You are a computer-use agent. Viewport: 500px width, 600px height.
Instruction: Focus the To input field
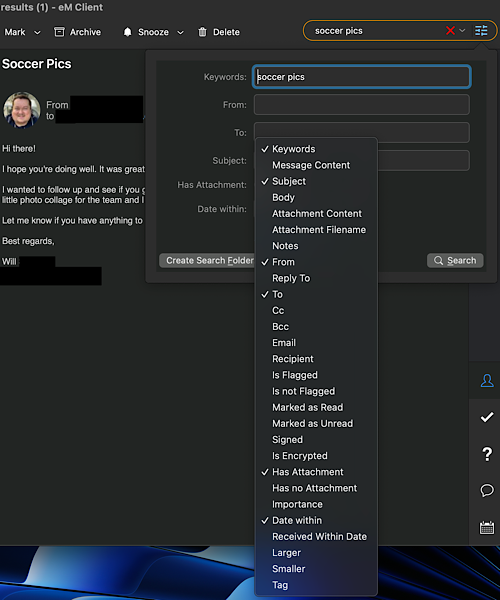pos(362,130)
